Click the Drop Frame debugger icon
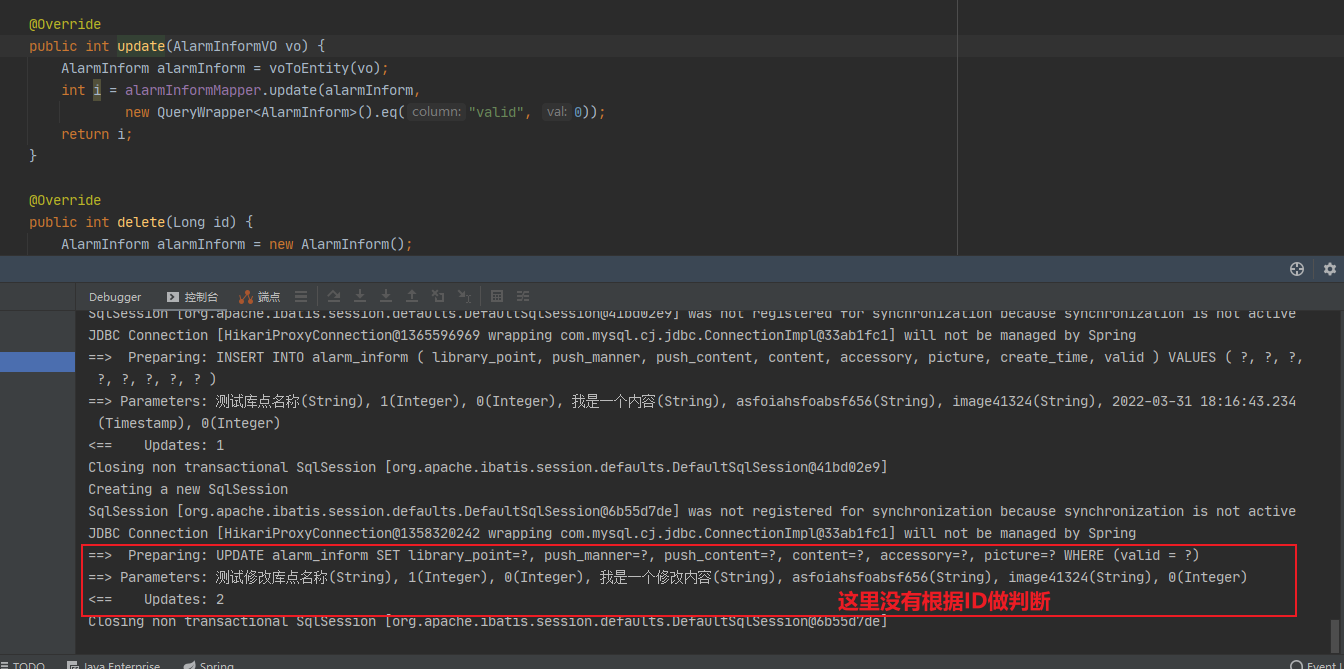The image size is (1344, 669). pos(438,297)
